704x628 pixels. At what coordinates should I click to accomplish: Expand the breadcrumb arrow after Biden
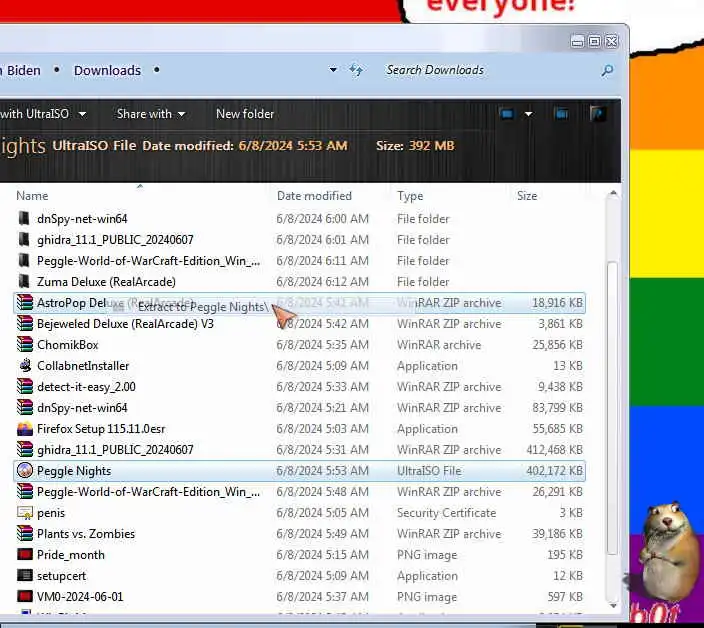pyautogui.click(x=57, y=70)
